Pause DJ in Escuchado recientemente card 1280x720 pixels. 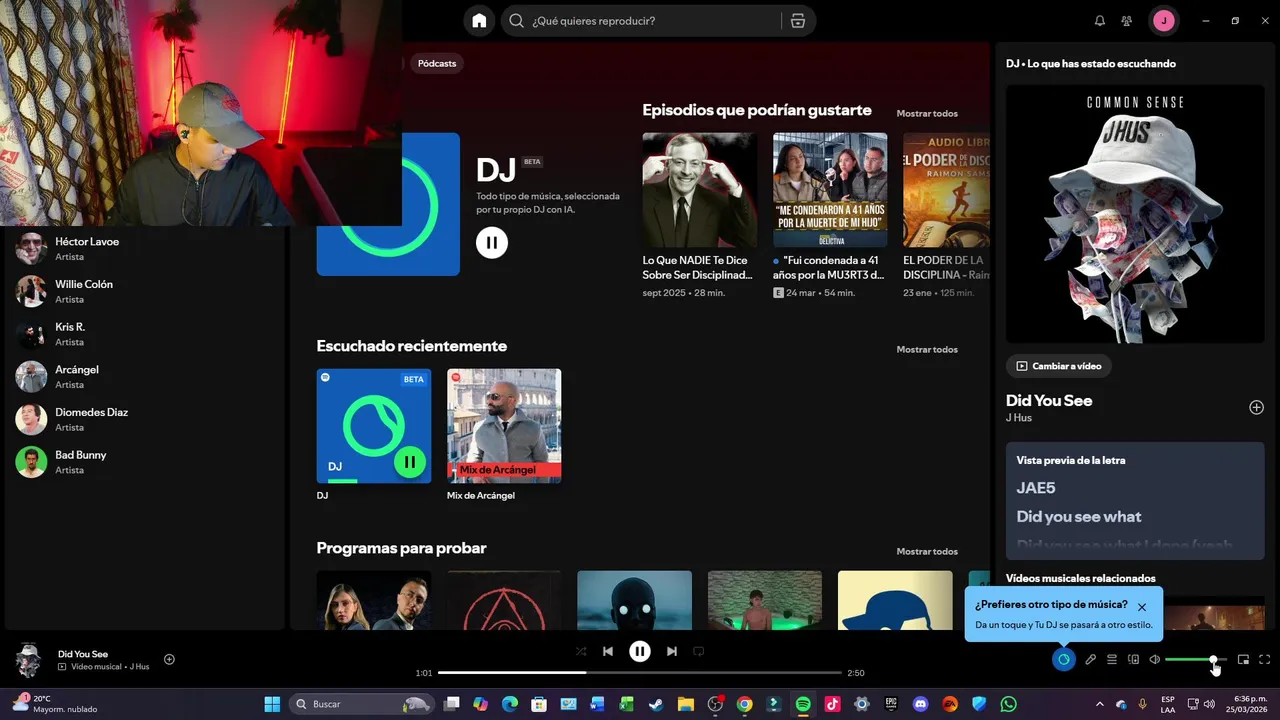(409, 462)
